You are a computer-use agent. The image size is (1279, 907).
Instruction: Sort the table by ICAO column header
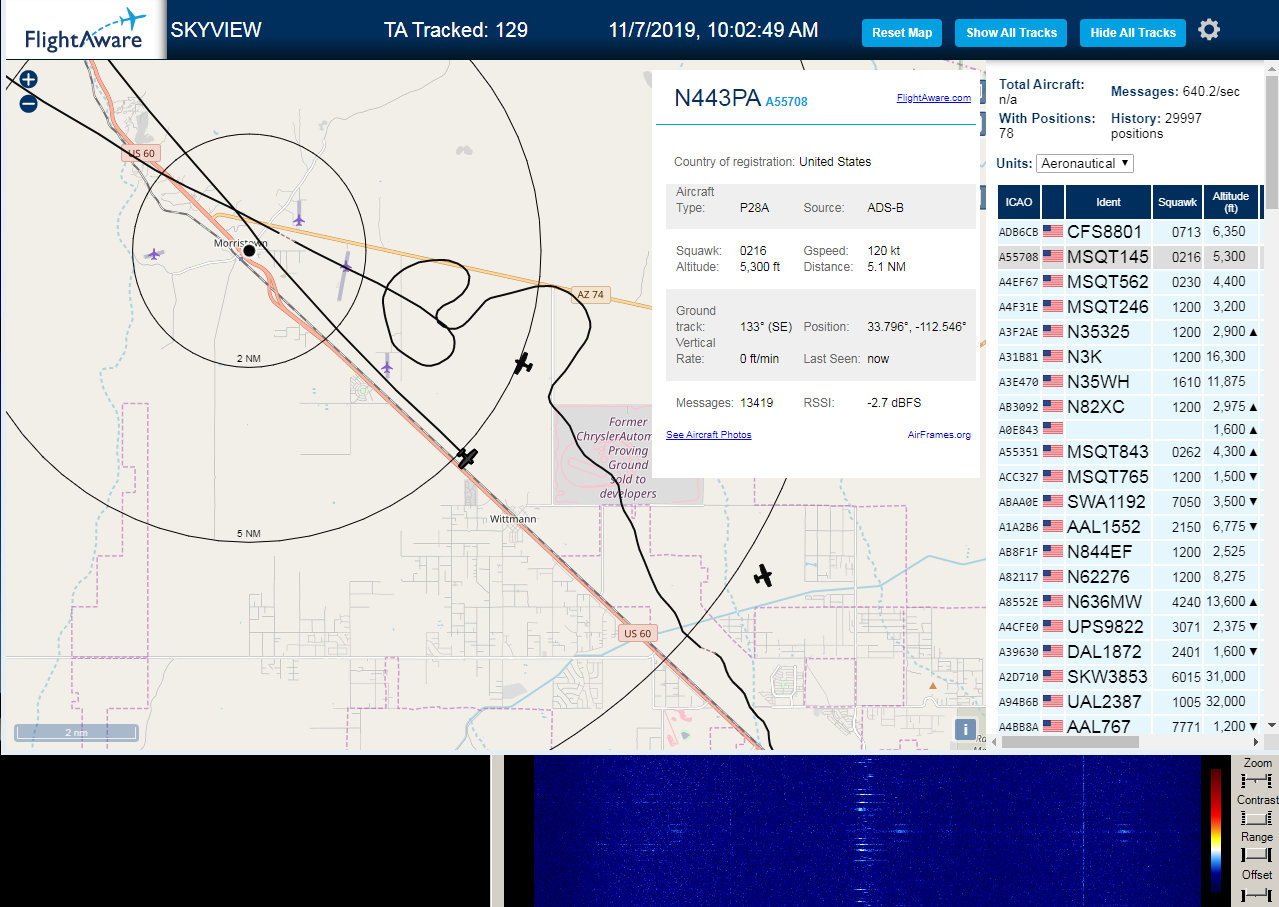[1019, 202]
